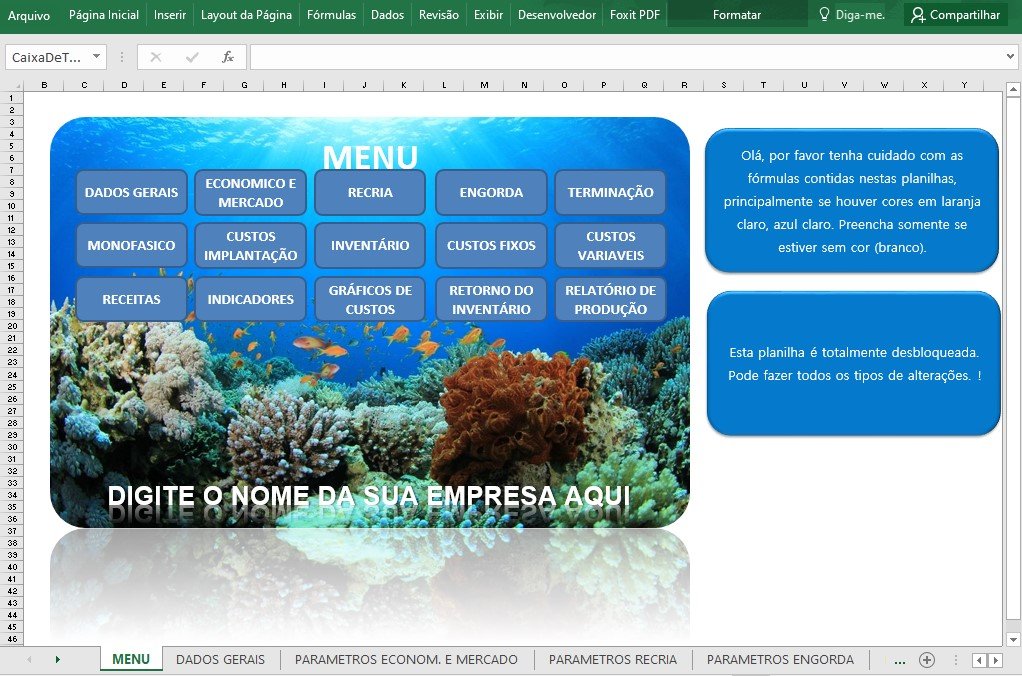Viewport: 1022px width, 676px height.
Task: Click the ENGORDA button
Action: pos(491,192)
